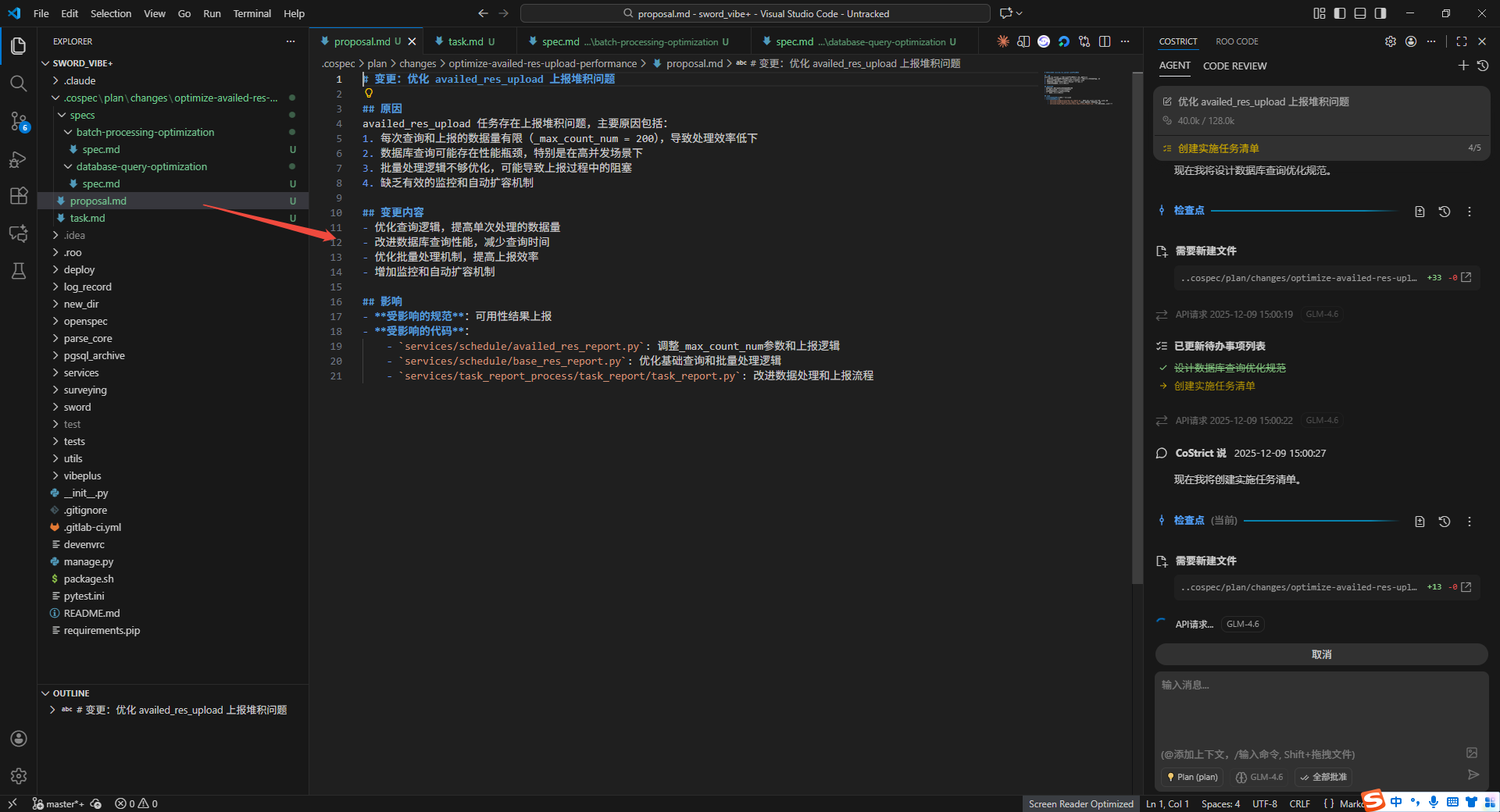This screenshot has width=1500, height=812.
Task: Open CoStrict task history icon
Action: coord(1483,66)
